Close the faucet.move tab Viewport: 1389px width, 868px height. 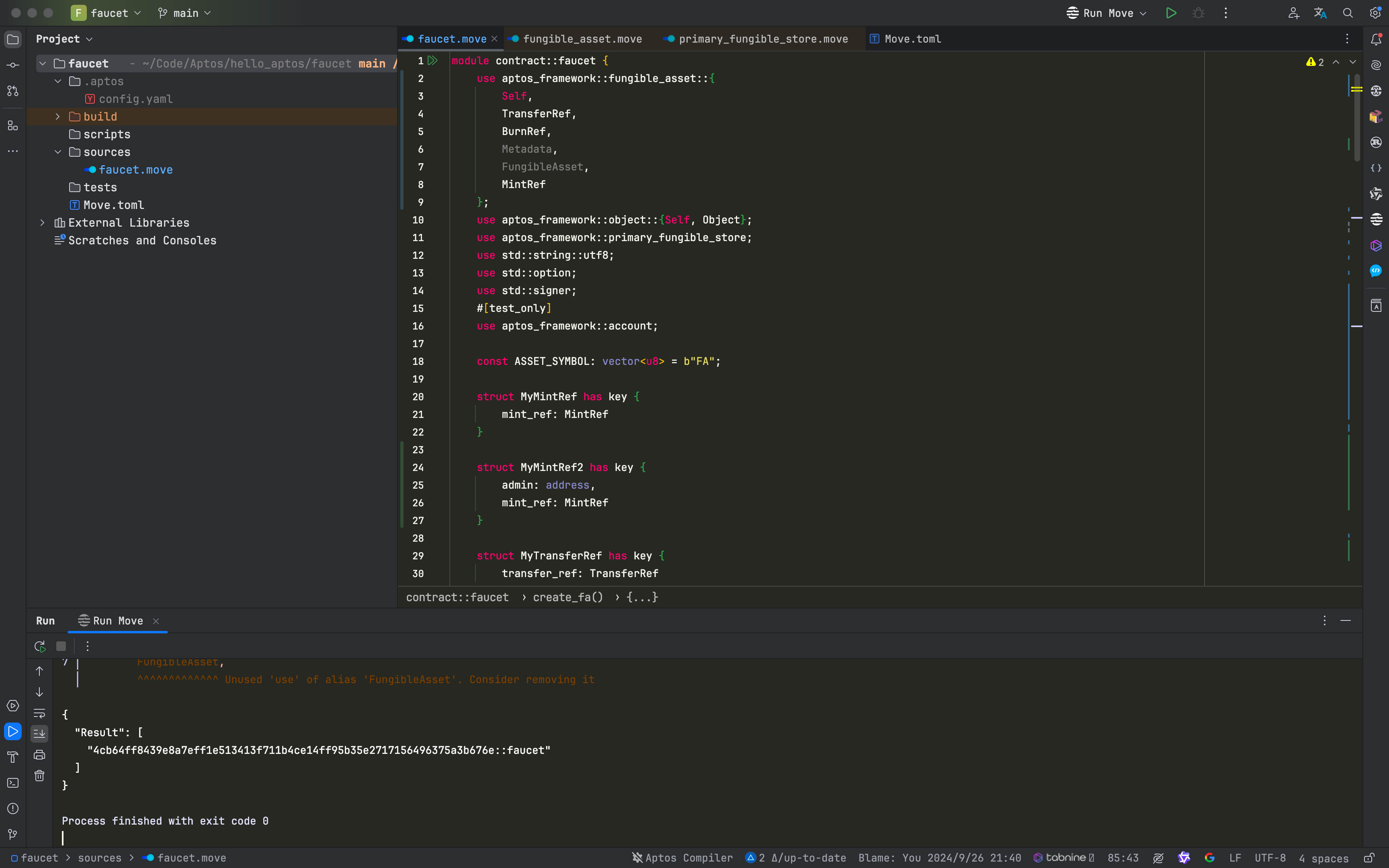point(494,39)
